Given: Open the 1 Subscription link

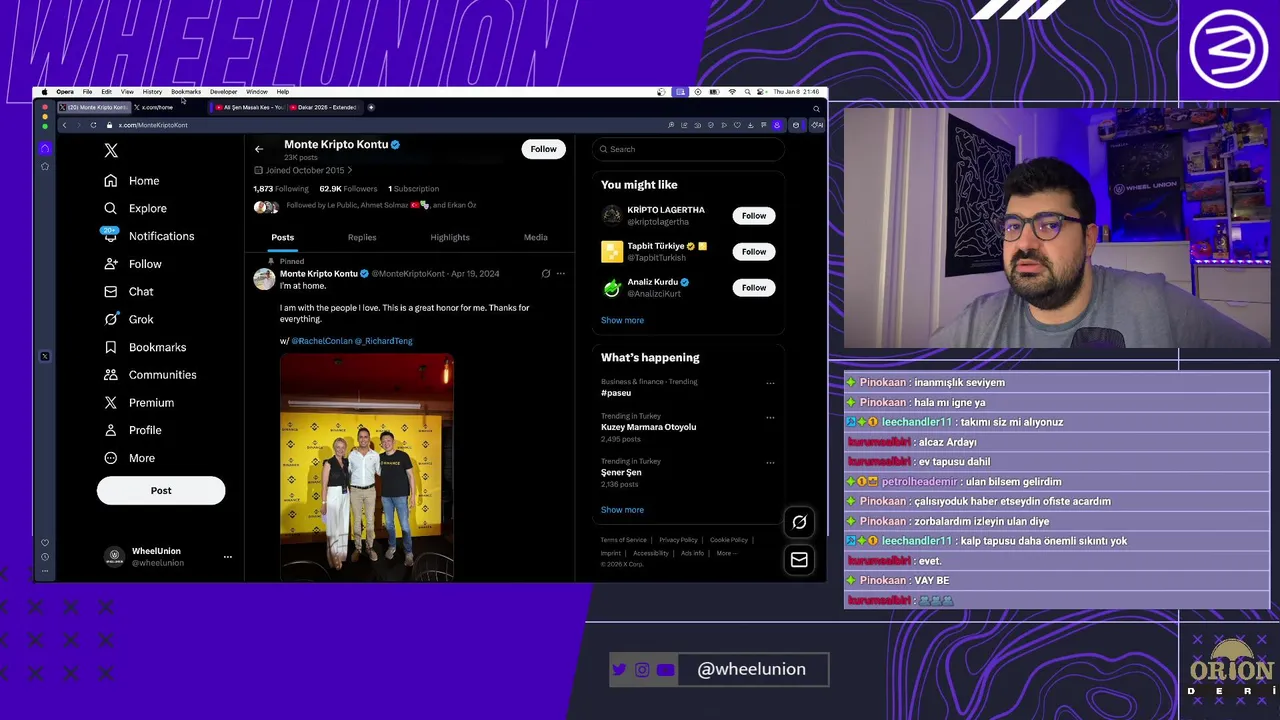Looking at the screenshot, I should tap(413, 189).
